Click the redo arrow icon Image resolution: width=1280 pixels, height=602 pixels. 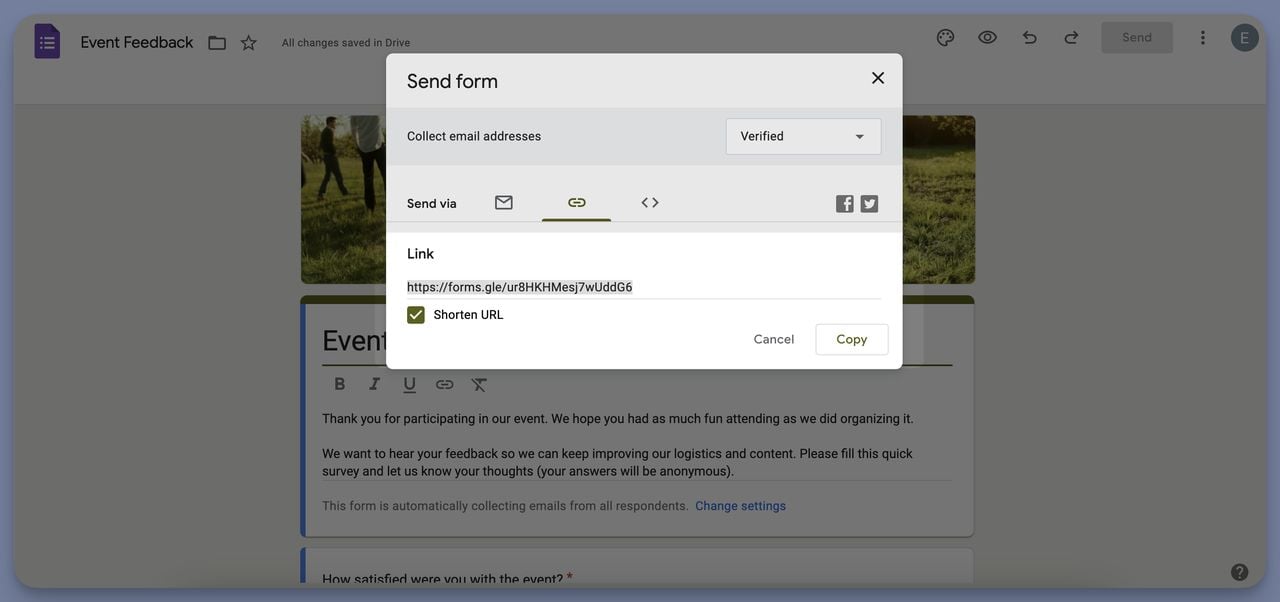coord(1071,37)
